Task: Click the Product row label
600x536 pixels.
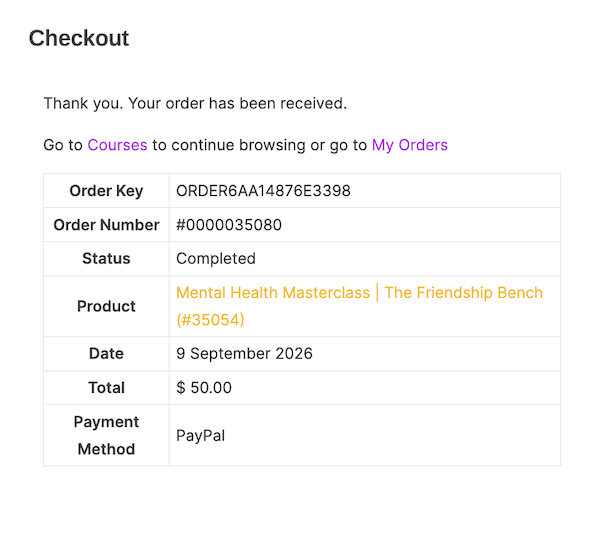Action: click(x=106, y=306)
